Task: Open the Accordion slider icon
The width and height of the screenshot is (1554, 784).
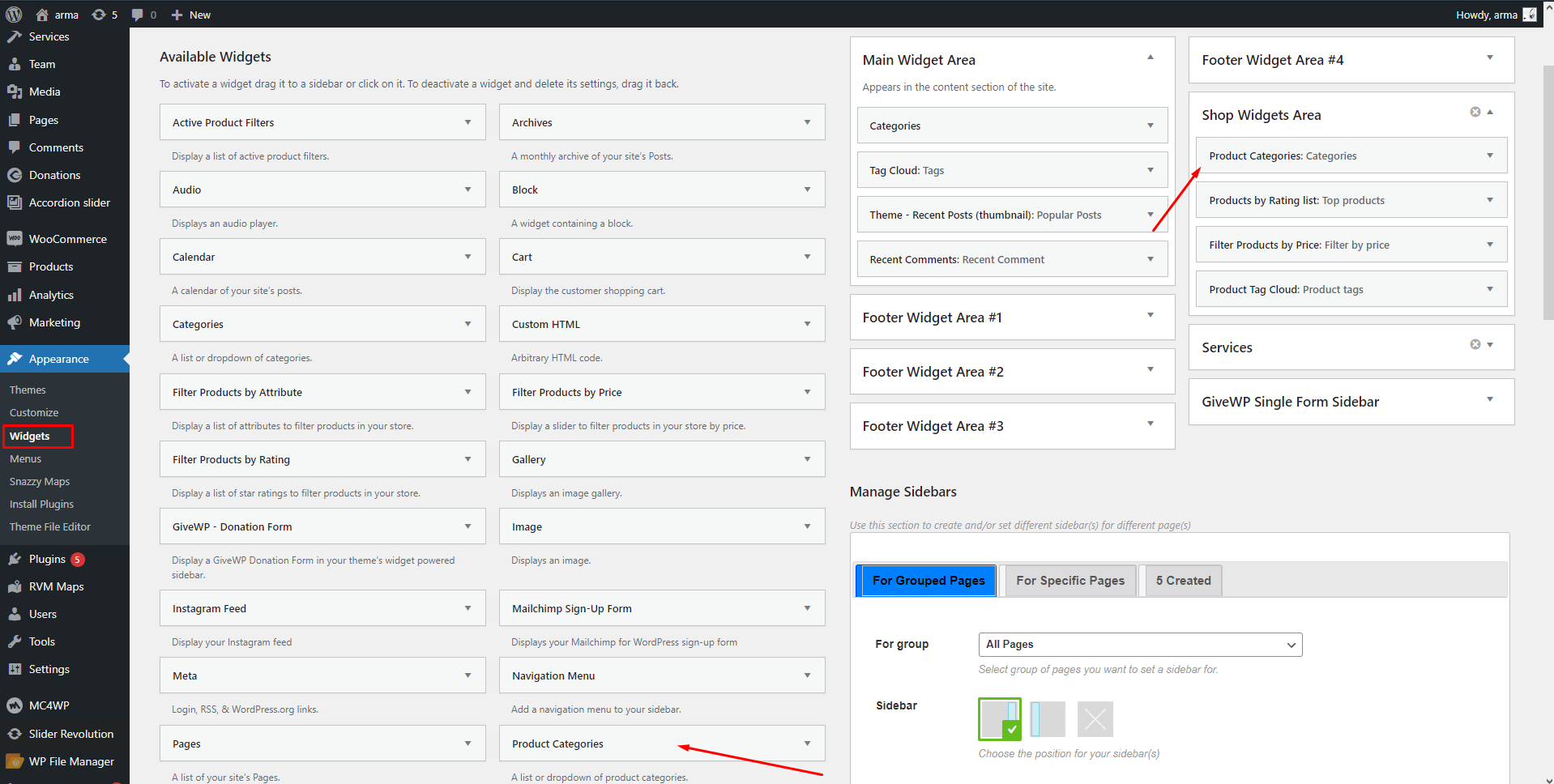Action: (x=15, y=202)
